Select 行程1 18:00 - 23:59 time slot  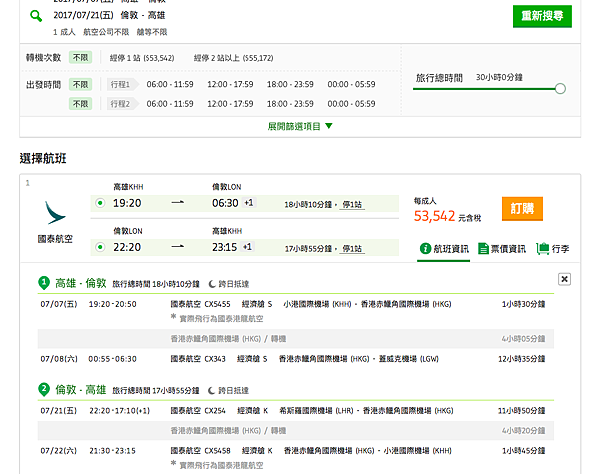pos(290,84)
